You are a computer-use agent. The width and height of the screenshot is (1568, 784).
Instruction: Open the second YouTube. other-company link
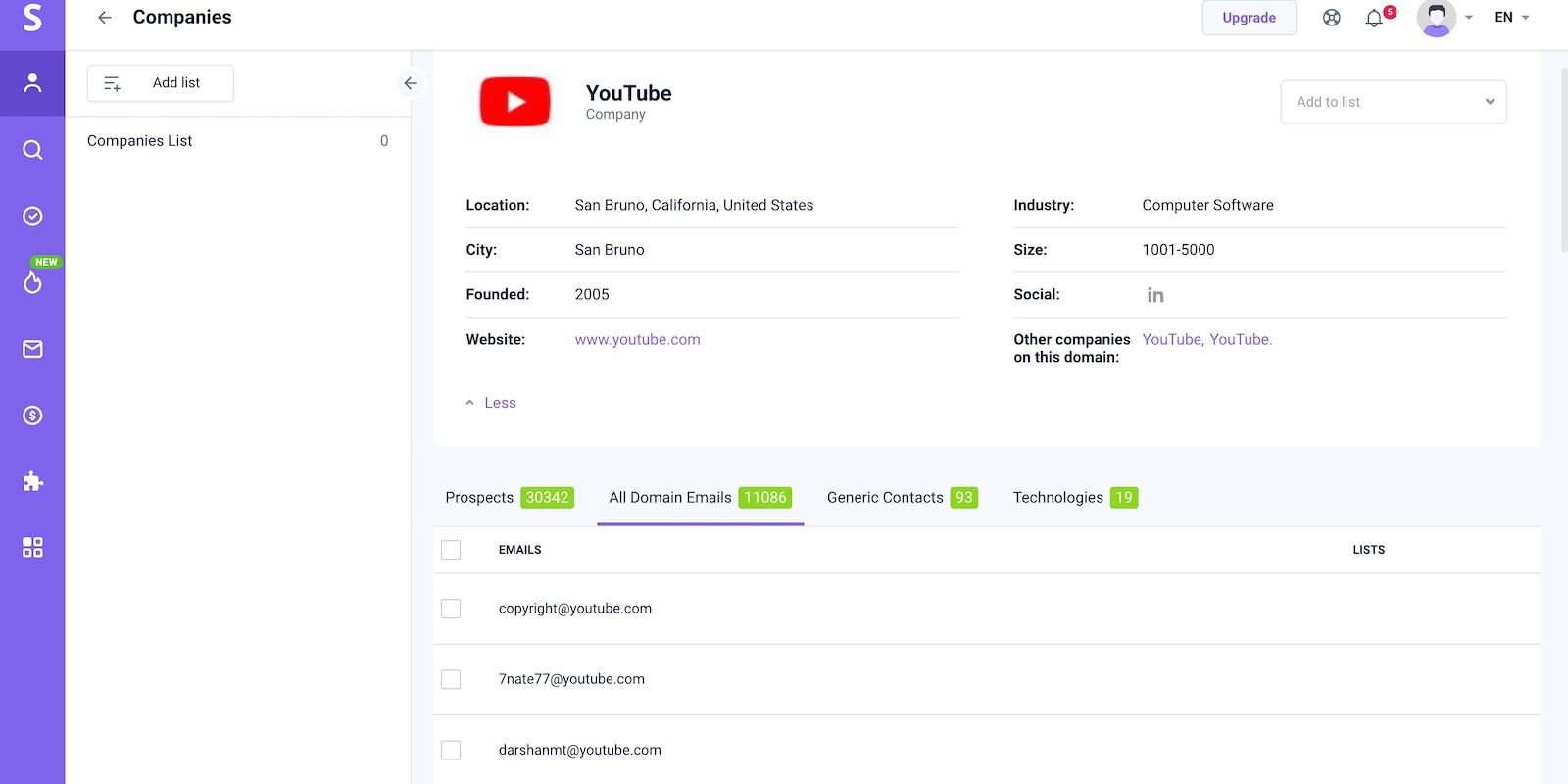tap(1241, 339)
